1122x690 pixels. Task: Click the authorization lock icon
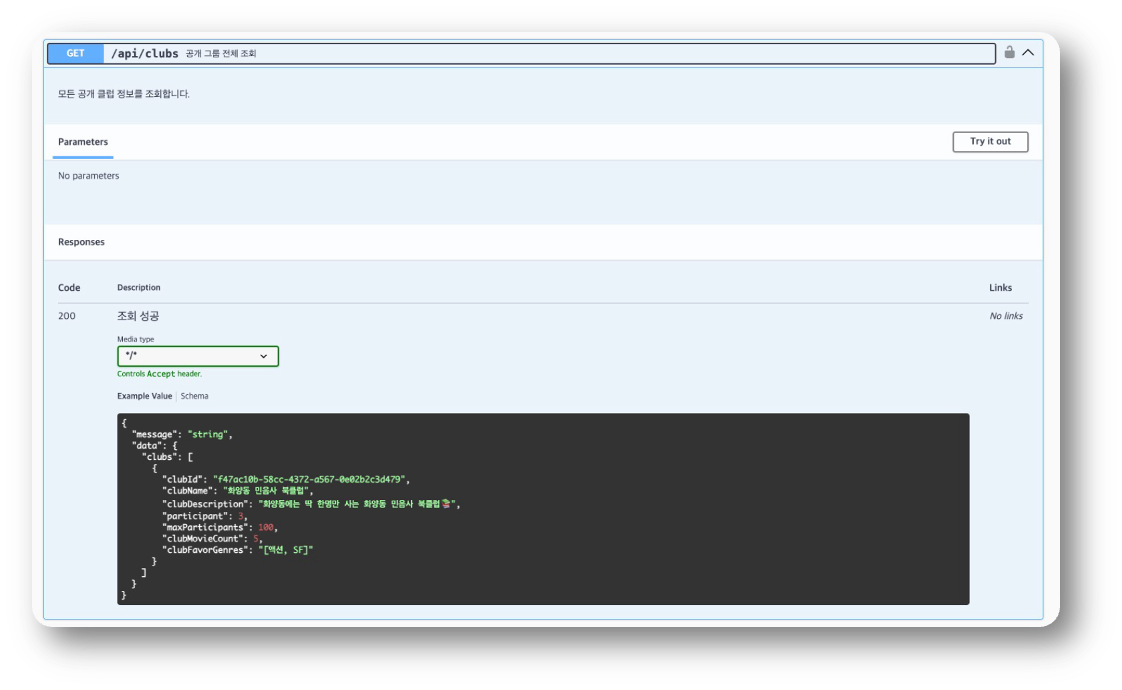click(1009, 52)
